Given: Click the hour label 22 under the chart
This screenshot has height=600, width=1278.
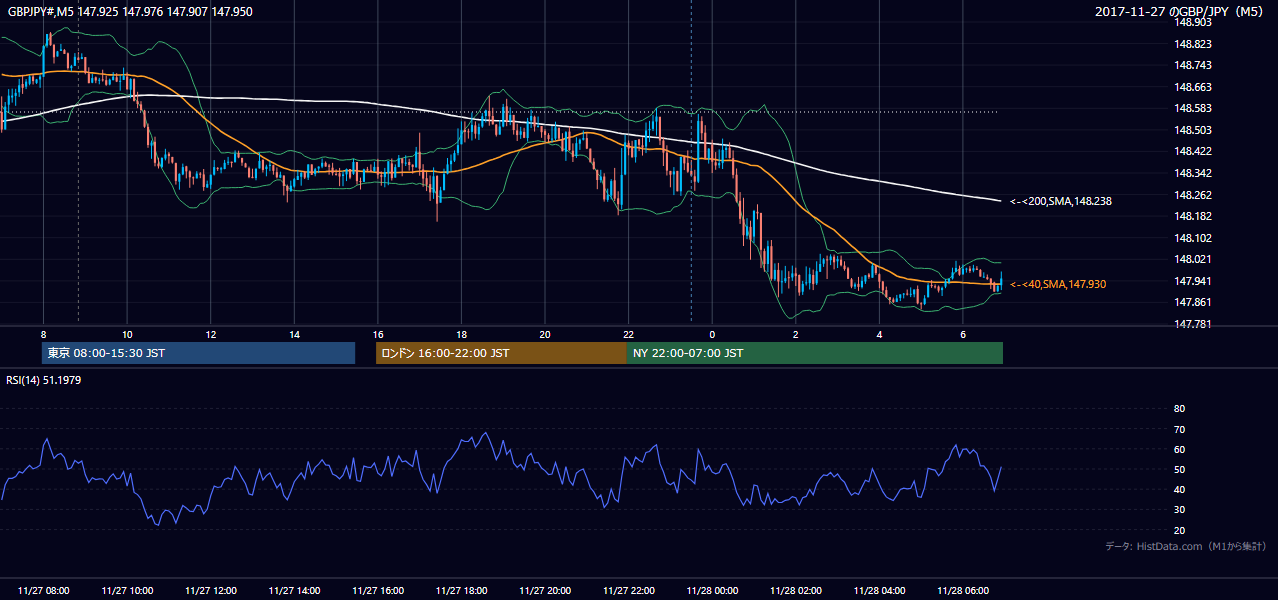Looking at the screenshot, I should click(628, 334).
